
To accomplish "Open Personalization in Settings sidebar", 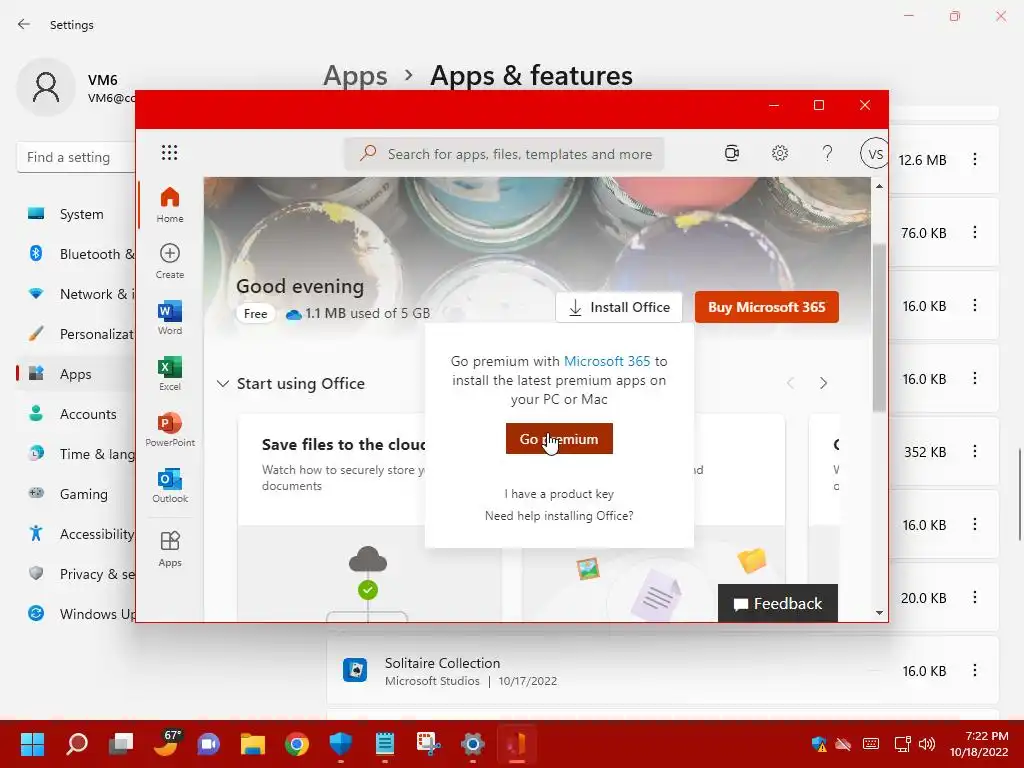I will [x=76, y=334].
